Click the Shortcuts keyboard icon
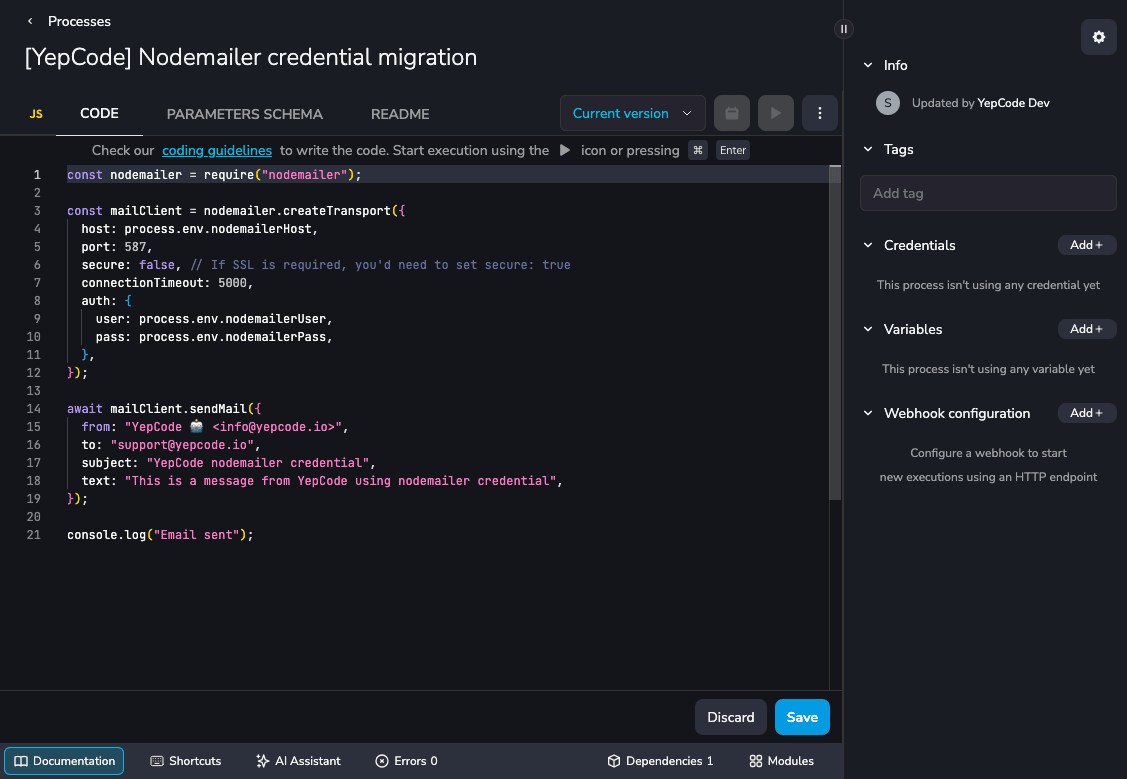The width and height of the screenshot is (1127, 779). coord(157,761)
